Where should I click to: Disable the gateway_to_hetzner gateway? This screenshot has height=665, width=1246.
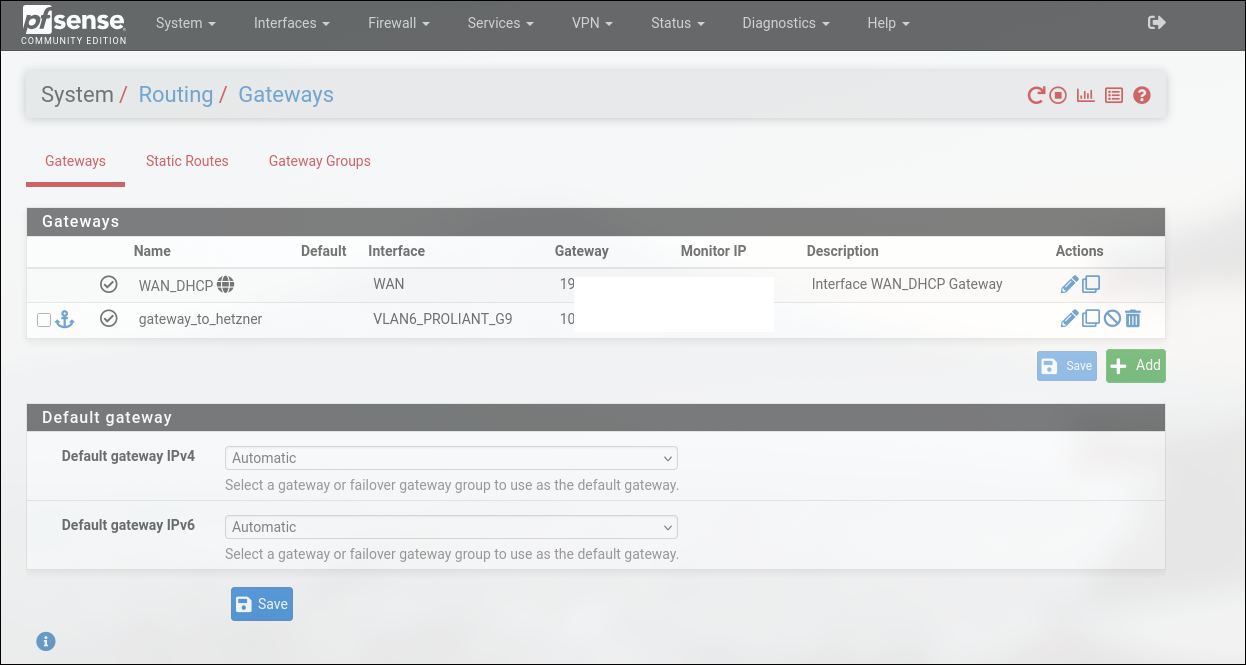point(1112,319)
